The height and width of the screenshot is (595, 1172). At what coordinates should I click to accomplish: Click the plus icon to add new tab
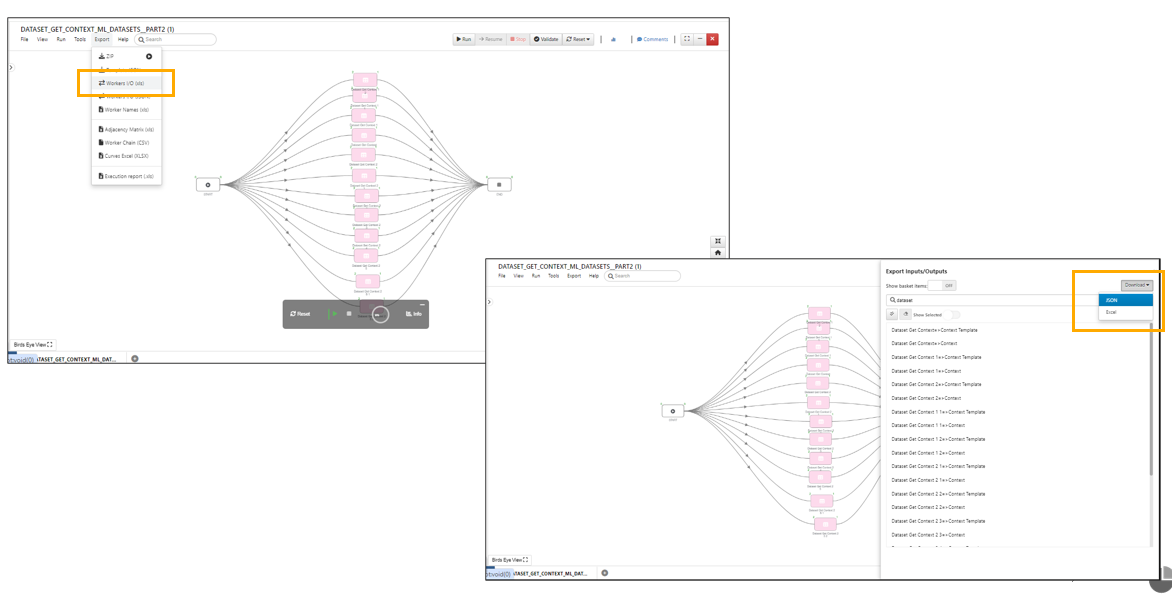[x=135, y=358]
